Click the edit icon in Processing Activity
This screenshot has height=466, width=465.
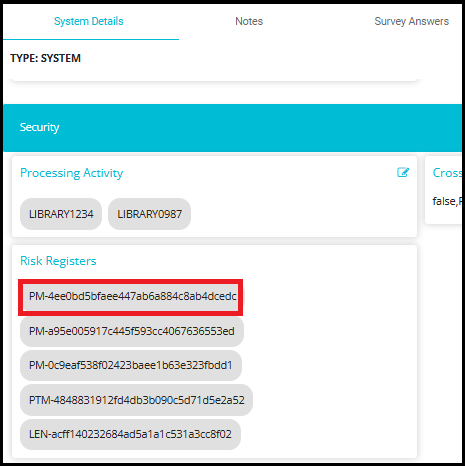403,172
